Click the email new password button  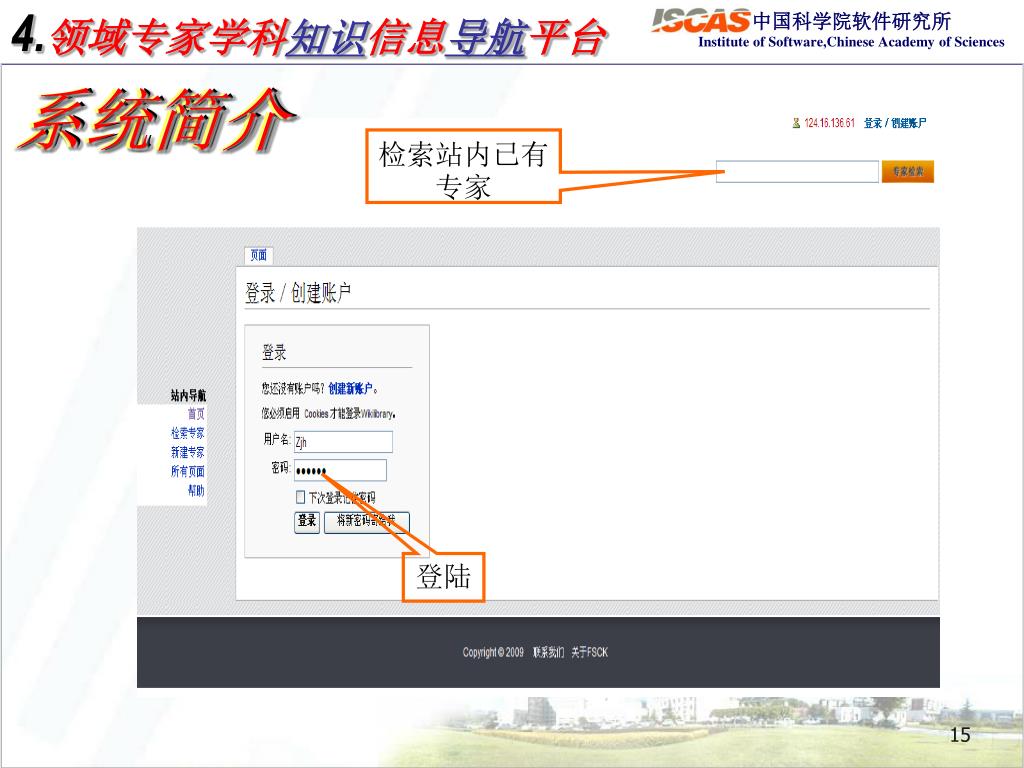point(367,522)
